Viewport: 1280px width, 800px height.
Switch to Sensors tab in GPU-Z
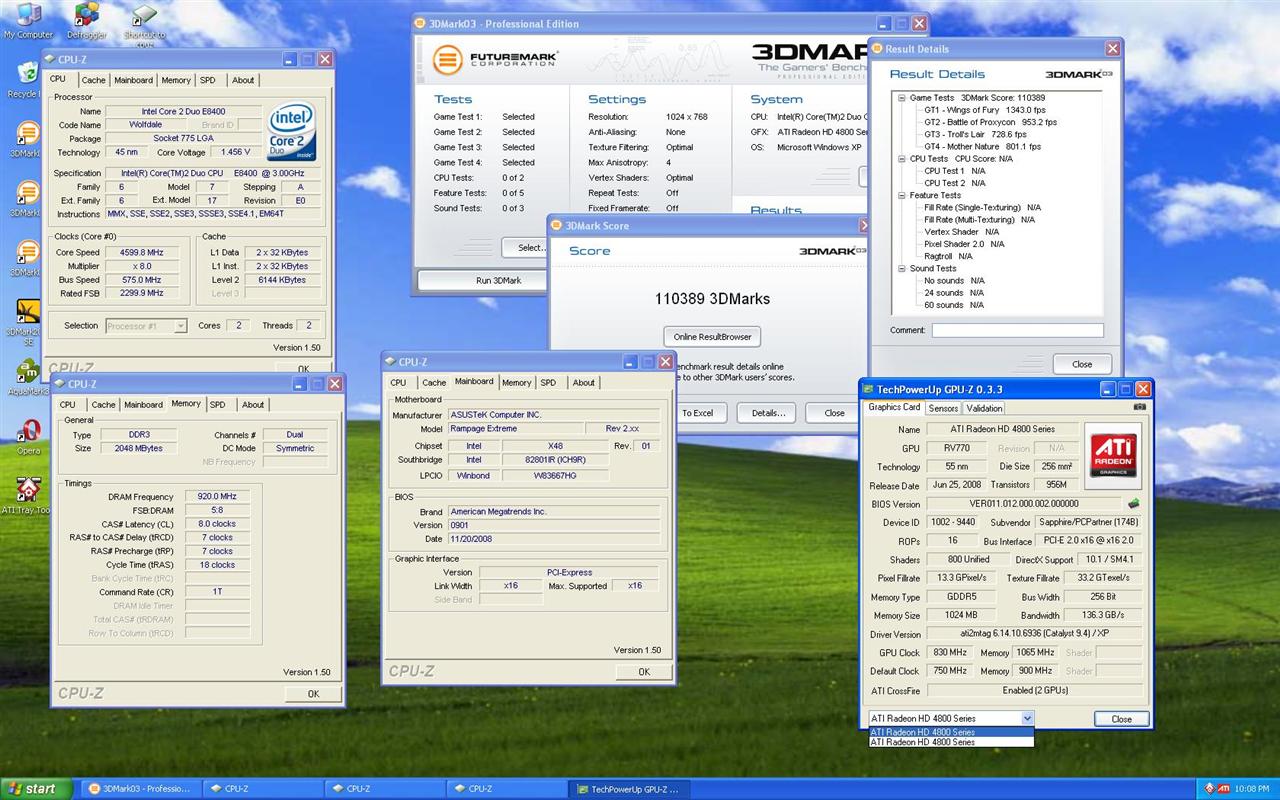(943, 408)
